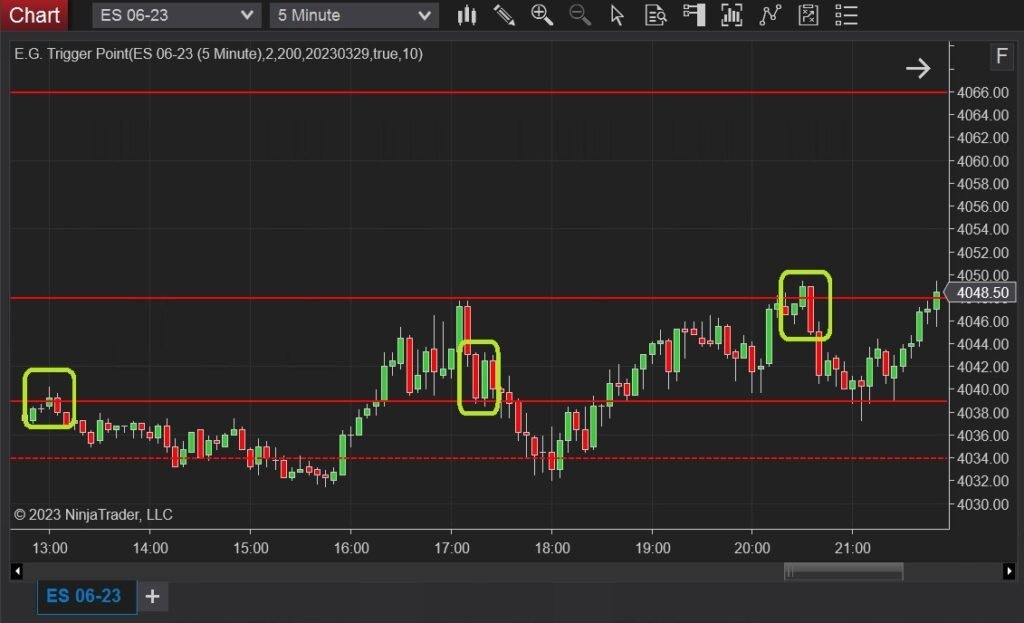
Task: Open the Indicators line-graph icon
Action: 770,15
